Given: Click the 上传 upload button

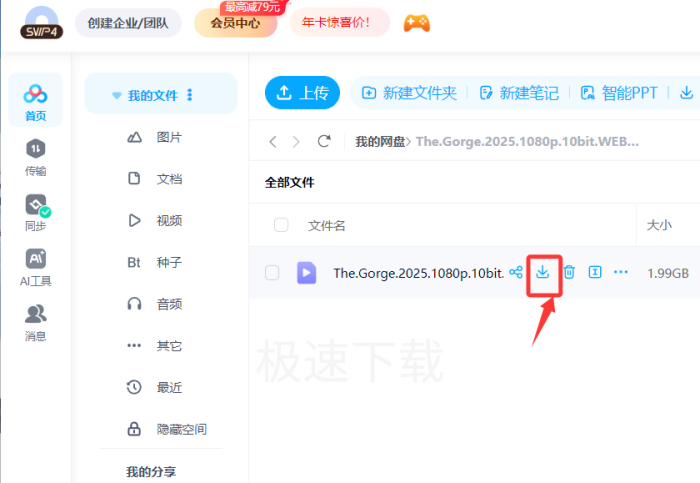Looking at the screenshot, I should point(302,93).
